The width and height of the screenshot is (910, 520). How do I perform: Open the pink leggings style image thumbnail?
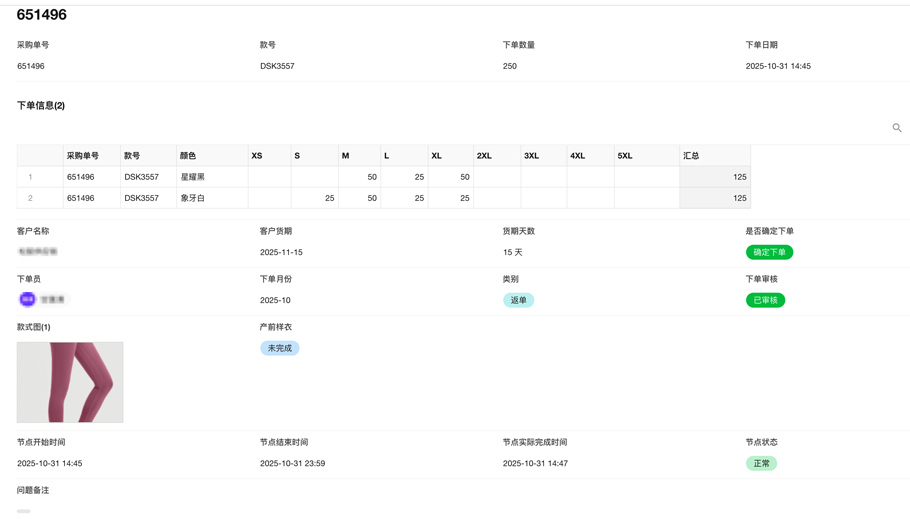pos(70,382)
